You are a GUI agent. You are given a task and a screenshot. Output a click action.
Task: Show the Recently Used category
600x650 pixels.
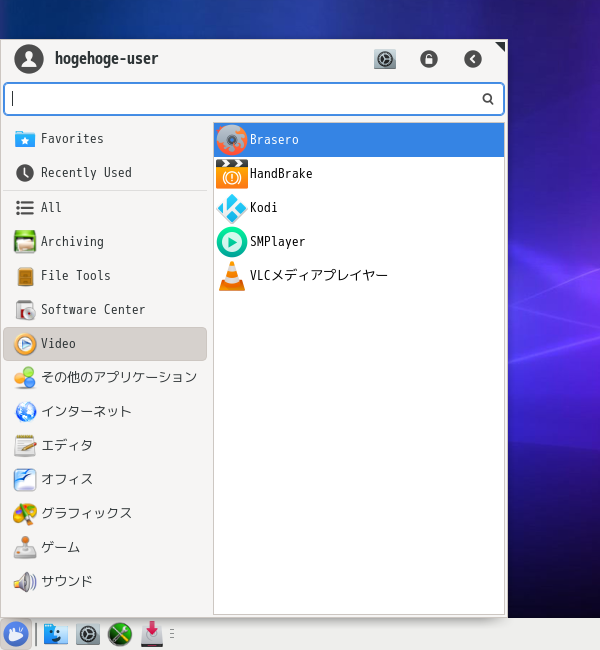click(x=105, y=173)
